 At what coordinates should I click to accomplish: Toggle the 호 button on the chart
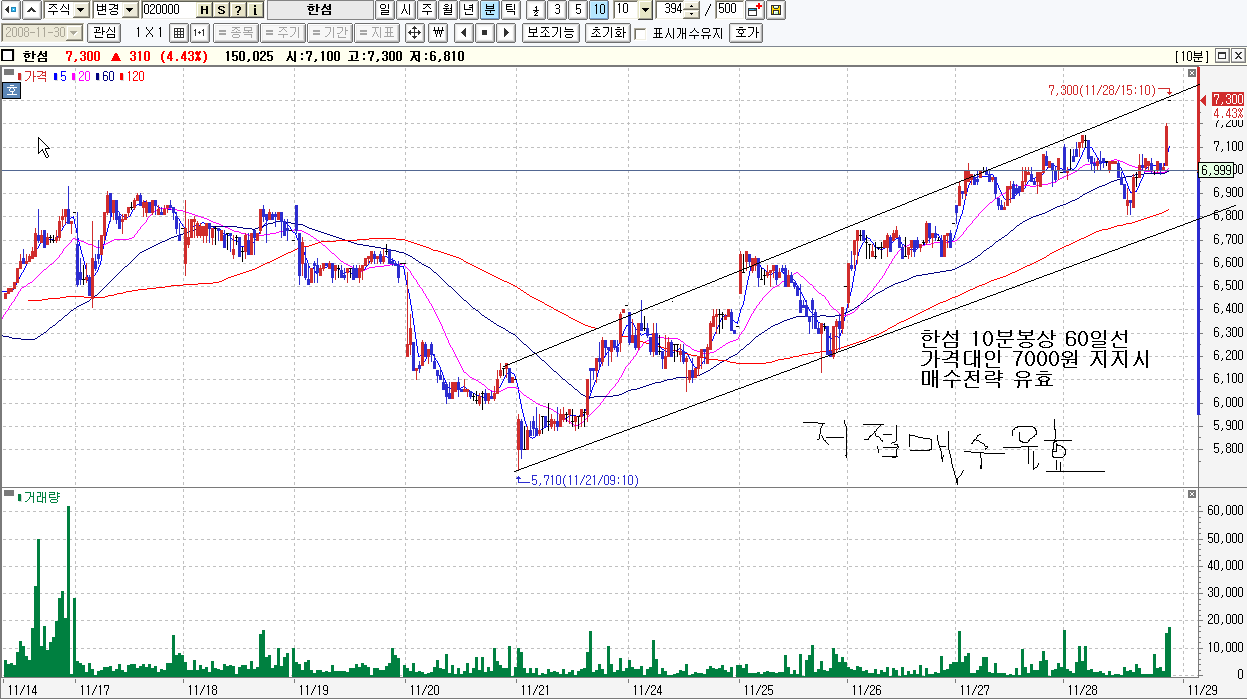coord(11,90)
